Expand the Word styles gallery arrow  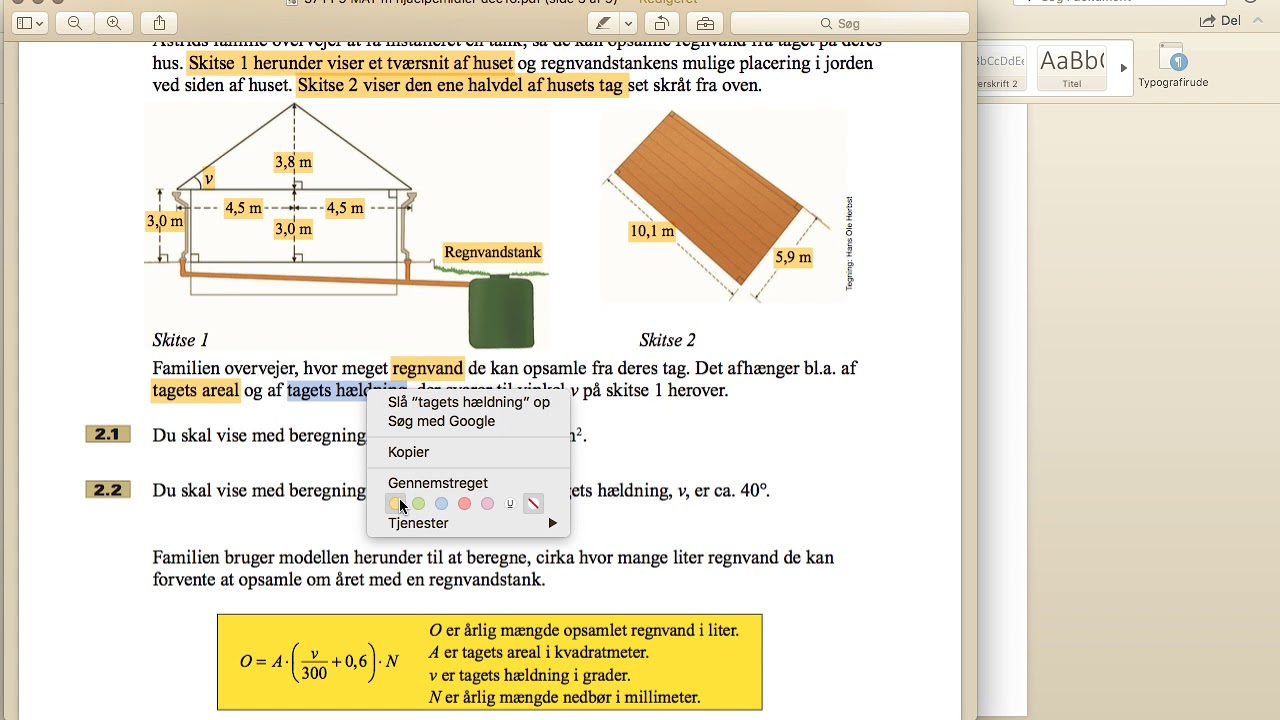tap(1123, 68)
